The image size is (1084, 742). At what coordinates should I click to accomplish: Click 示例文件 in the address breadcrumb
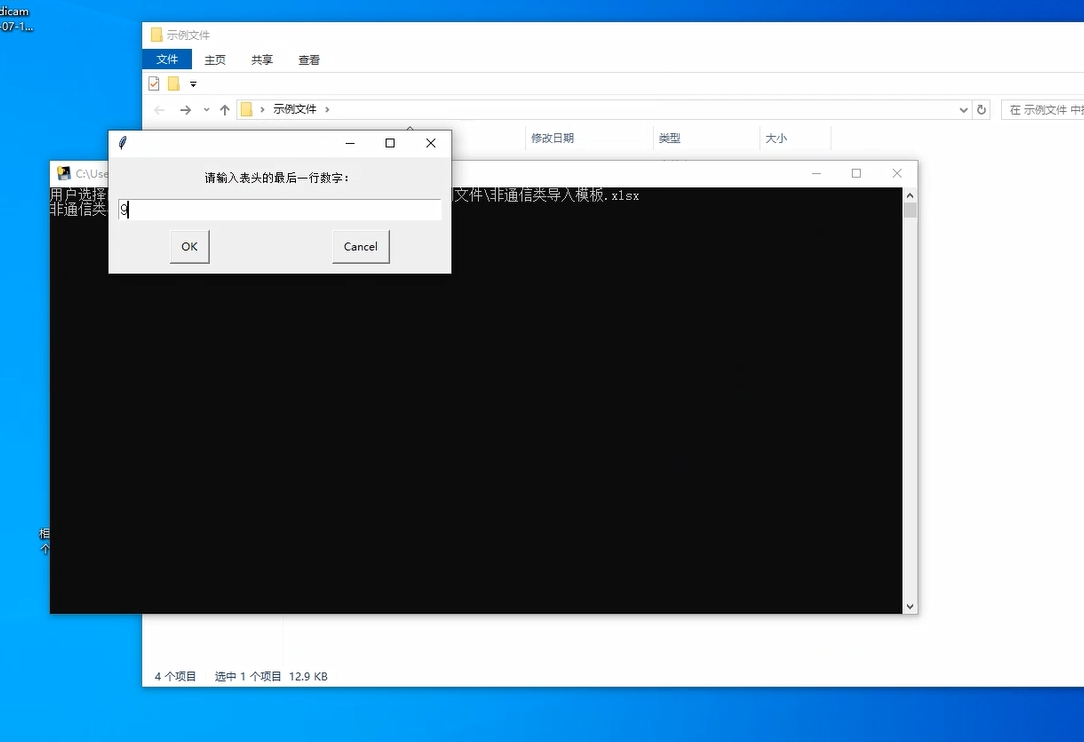[x=295, y=109]
